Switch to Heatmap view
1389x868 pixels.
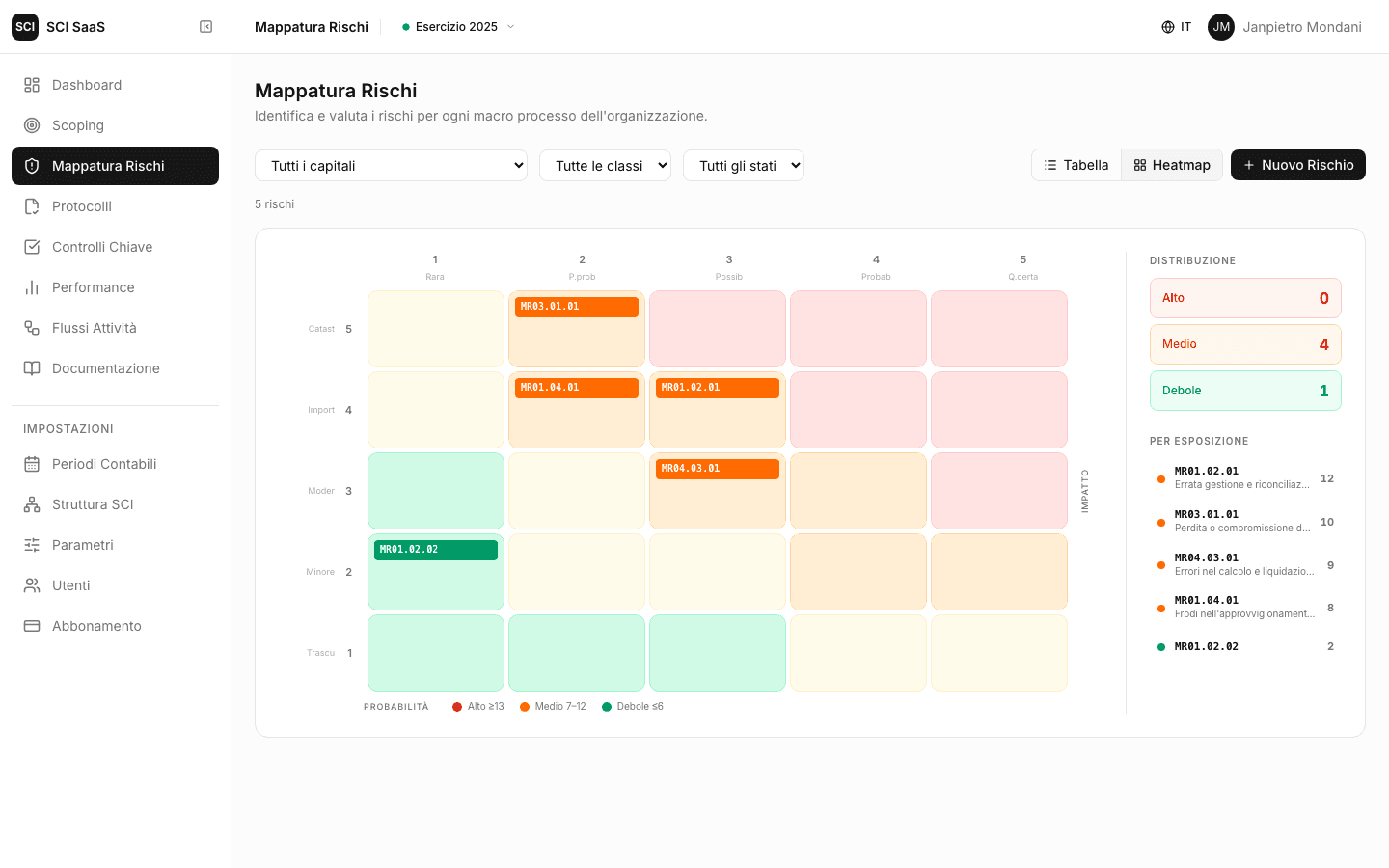pos(1172,165)
